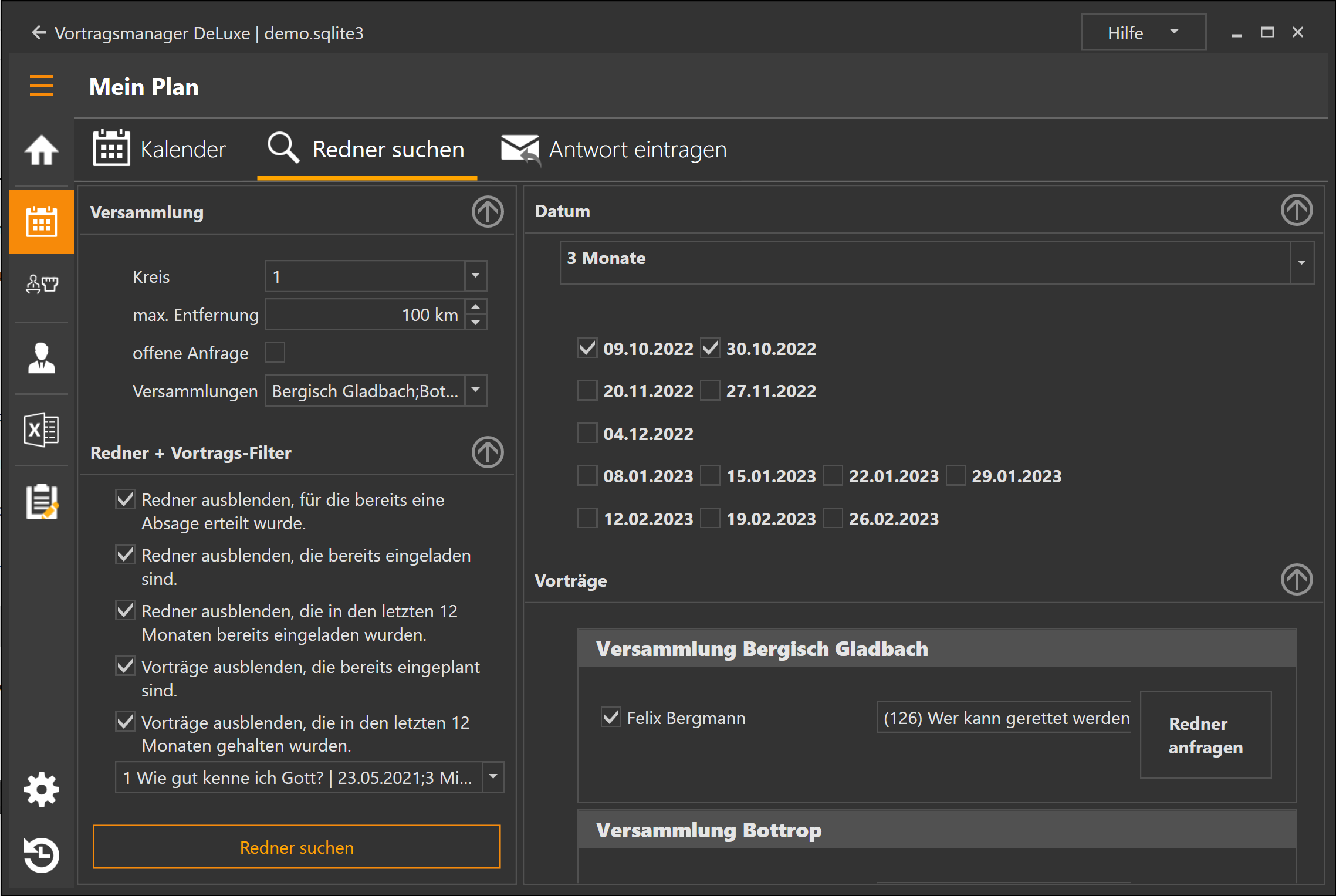Check the 08.01.2023 date

587,475
